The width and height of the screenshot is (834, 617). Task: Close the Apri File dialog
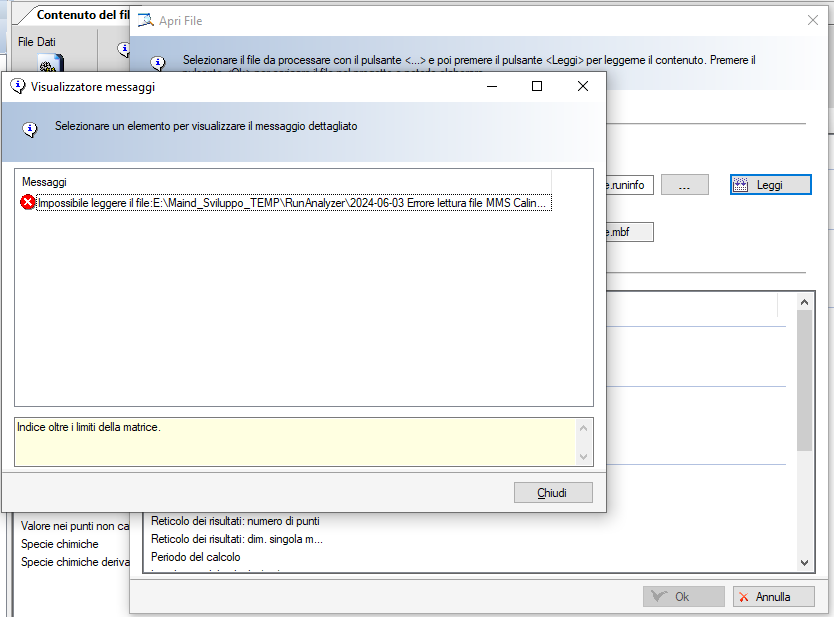click(x=813, y=20)
